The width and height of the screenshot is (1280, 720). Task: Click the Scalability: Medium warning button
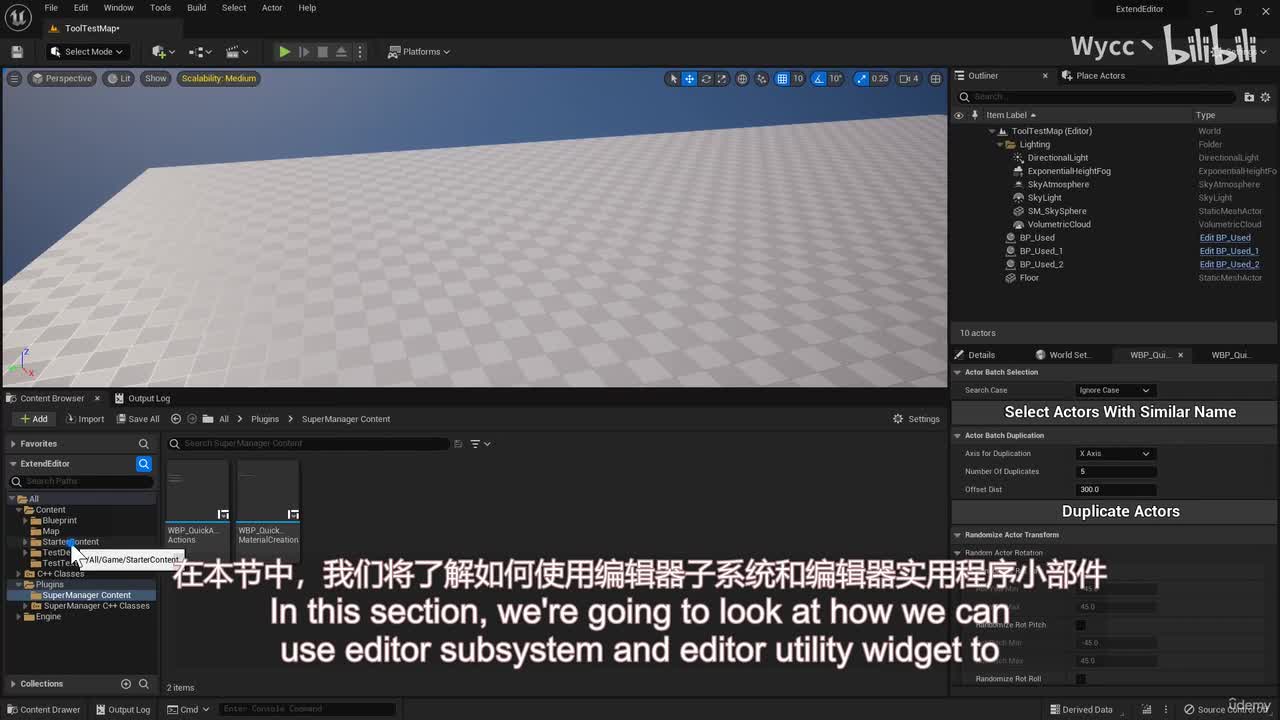[219, 78]
